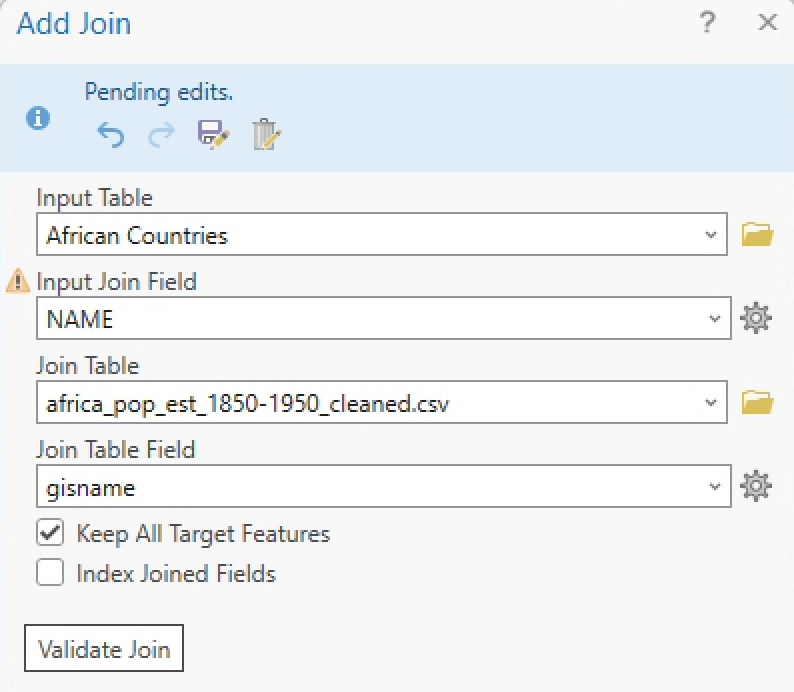794x692 pixels.
Task: Discard the pending edits
Action: [267, 135]
